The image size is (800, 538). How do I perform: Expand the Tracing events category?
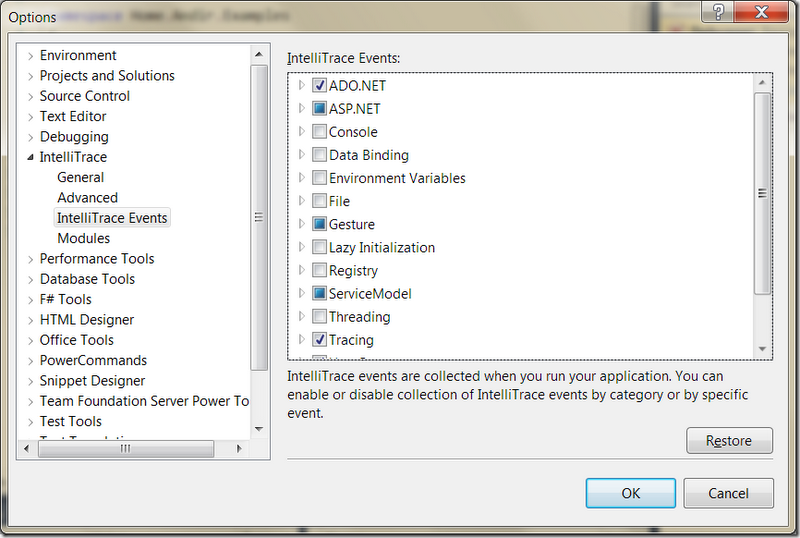coord(302,339)
